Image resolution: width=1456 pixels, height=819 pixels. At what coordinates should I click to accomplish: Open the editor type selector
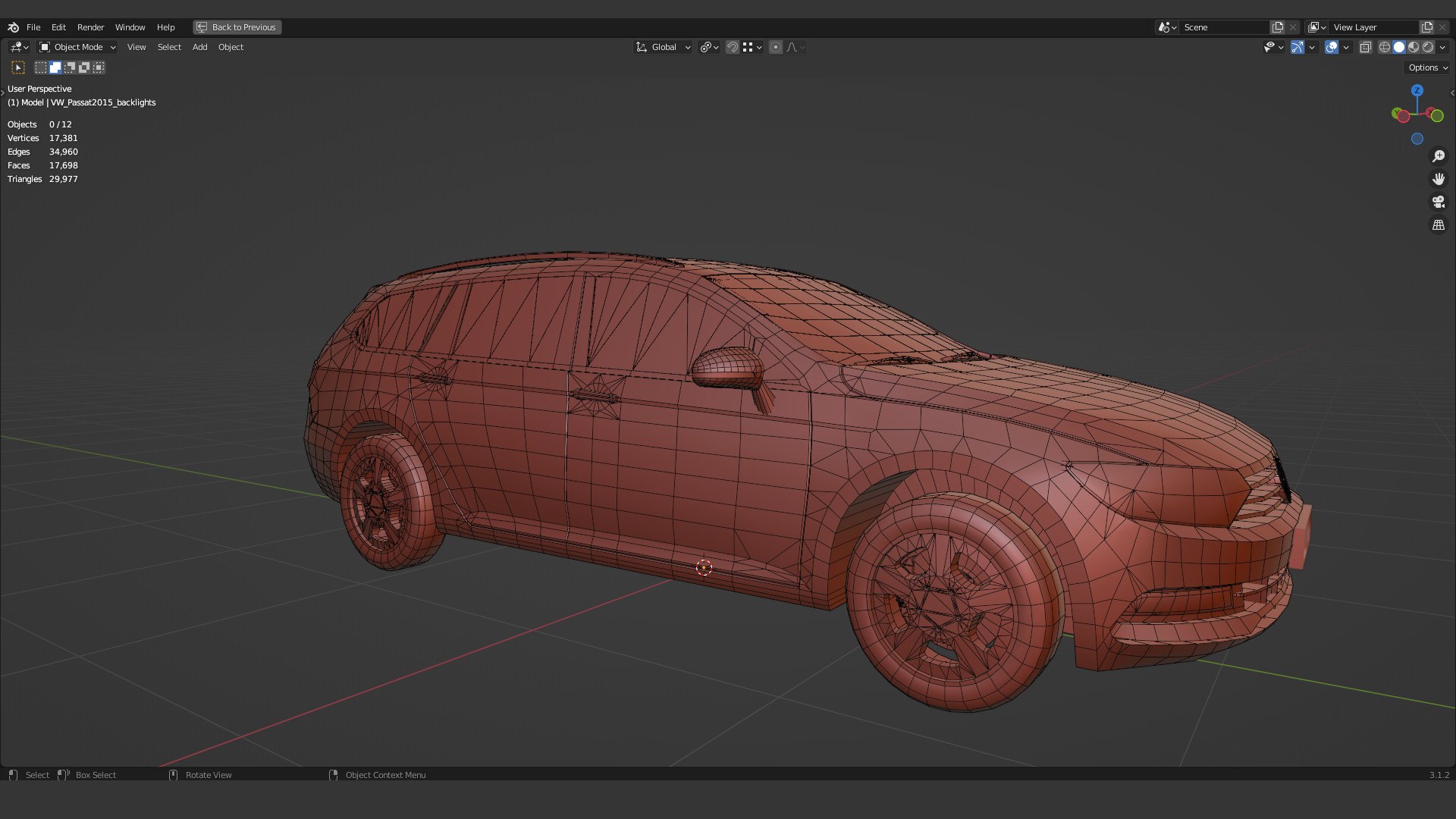[x=19, y=47]
